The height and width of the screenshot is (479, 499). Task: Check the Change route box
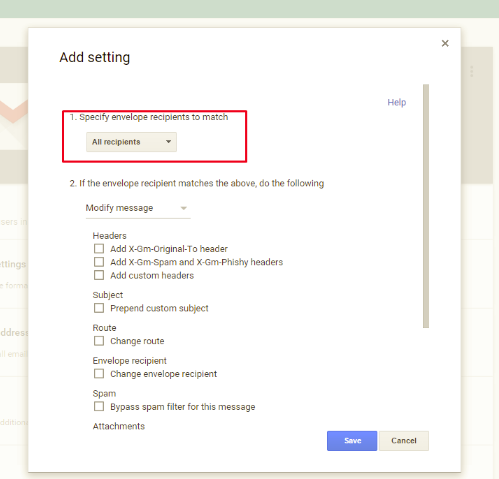click(x=99, y=341)
